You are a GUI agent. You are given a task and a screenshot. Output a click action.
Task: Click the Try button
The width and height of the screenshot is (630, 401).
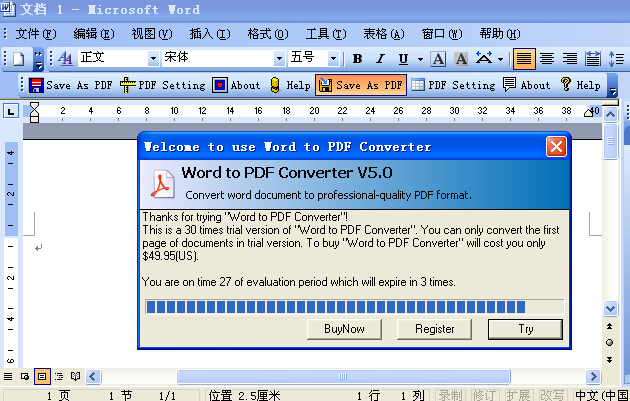[x=525, y=329]
